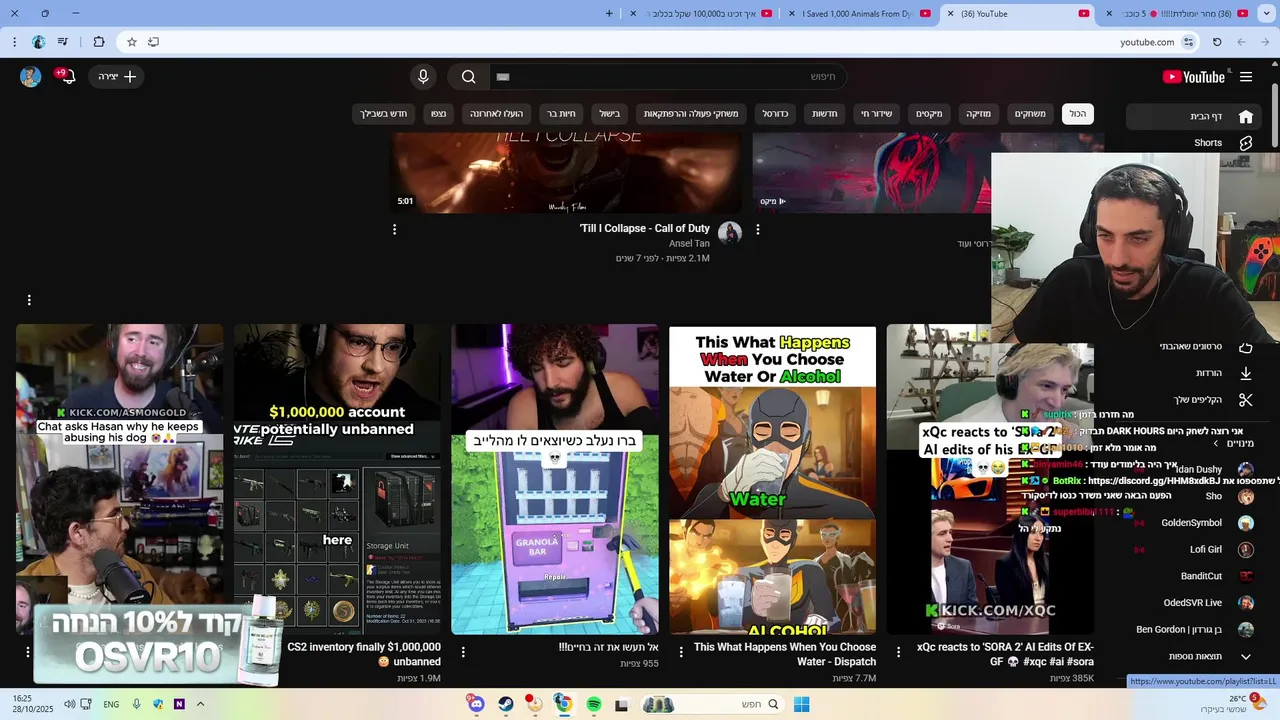
Task: Open 'Till I Collapse - Call of Duty' video thumbnail
Action: click(x=566, y=172)
